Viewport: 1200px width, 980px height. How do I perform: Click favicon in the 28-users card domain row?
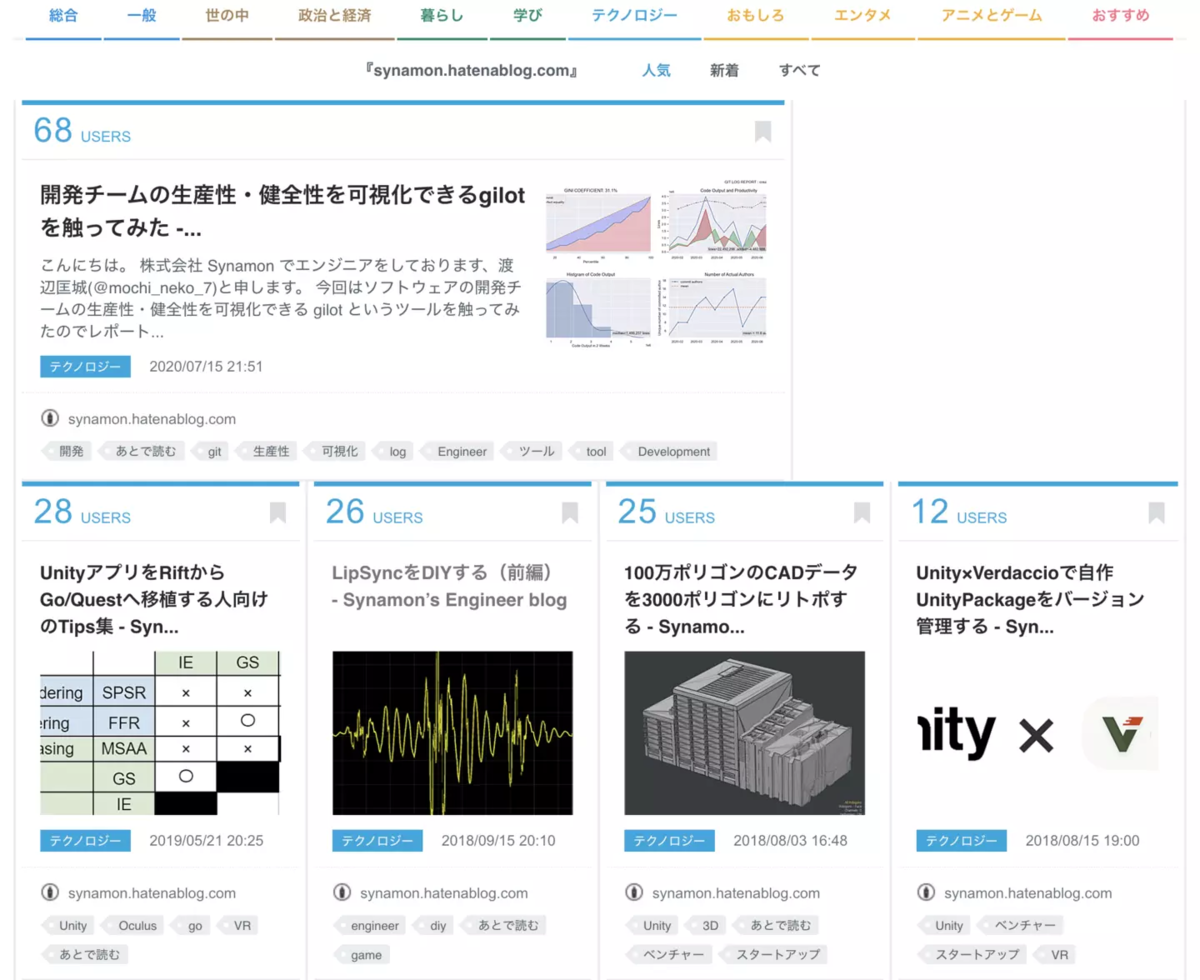(x=49, y=893)
